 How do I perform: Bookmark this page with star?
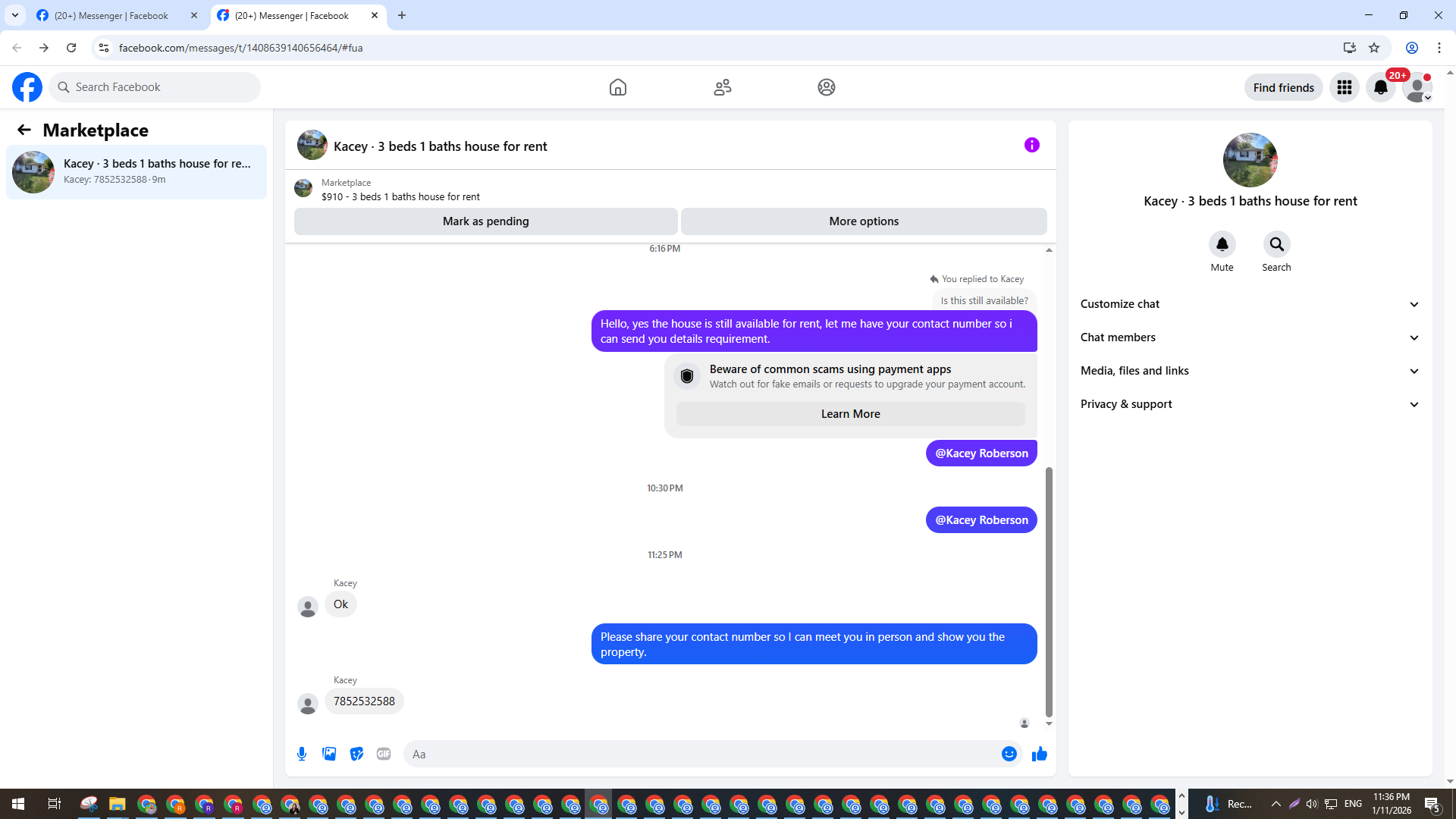pos(1374,48)
